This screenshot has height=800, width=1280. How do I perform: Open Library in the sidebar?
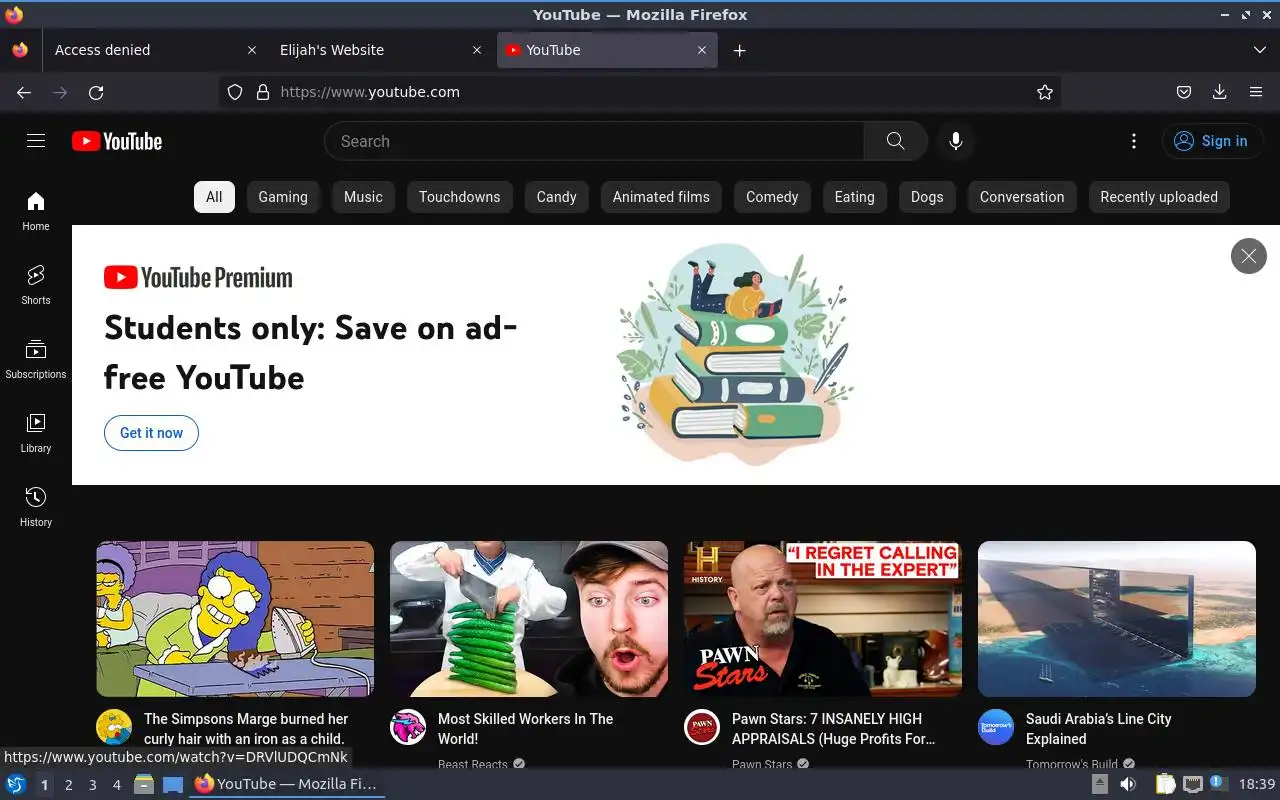pyautogui.click(x=36, y=433)
